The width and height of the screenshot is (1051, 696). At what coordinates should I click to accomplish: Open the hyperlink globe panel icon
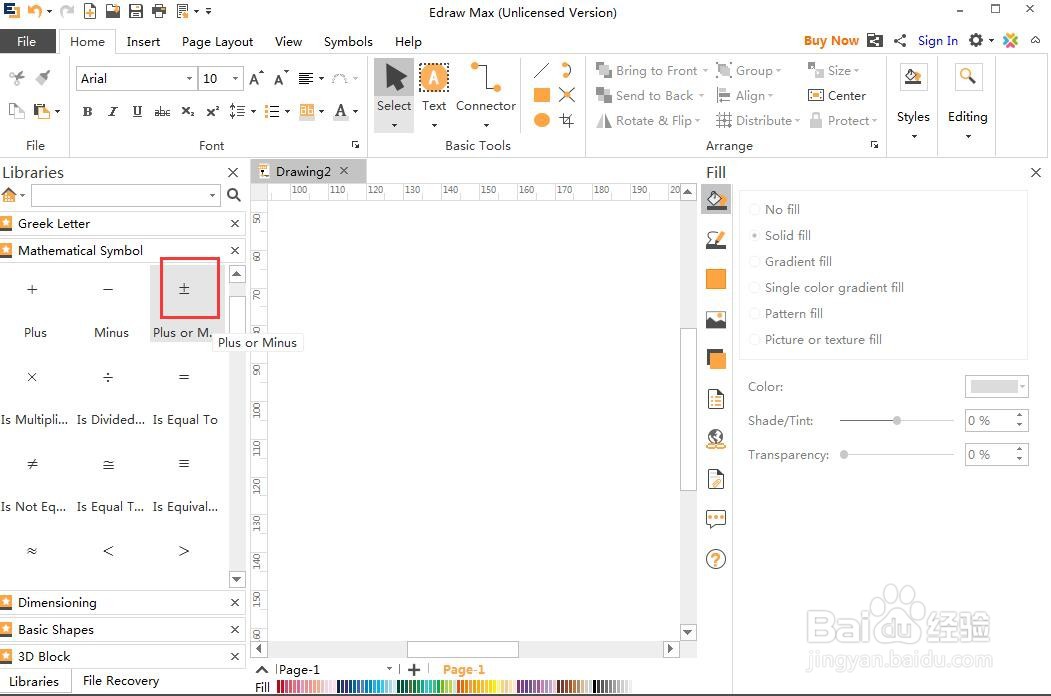[716, 439]
